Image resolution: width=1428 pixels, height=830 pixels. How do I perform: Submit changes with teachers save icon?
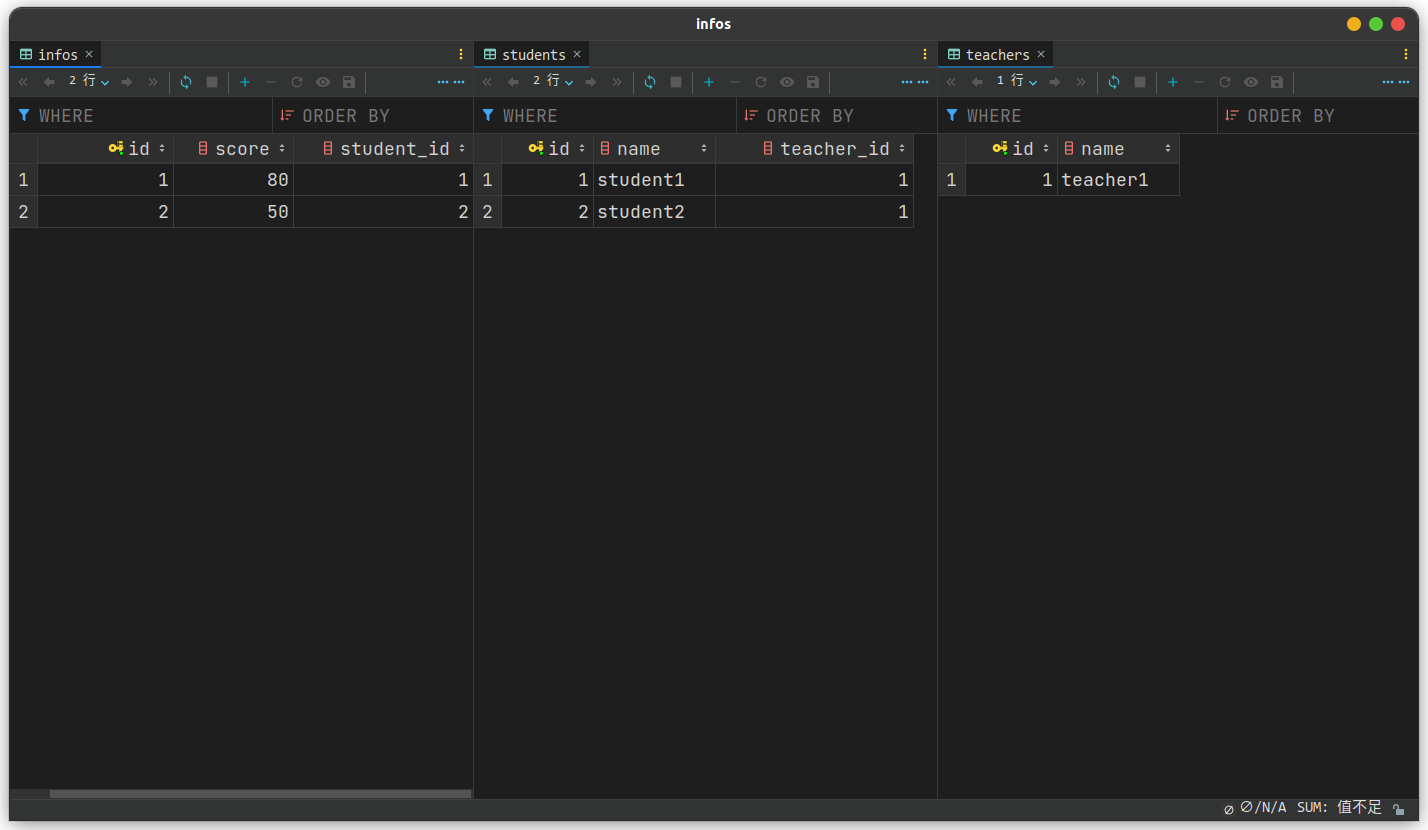(1277, 82)
